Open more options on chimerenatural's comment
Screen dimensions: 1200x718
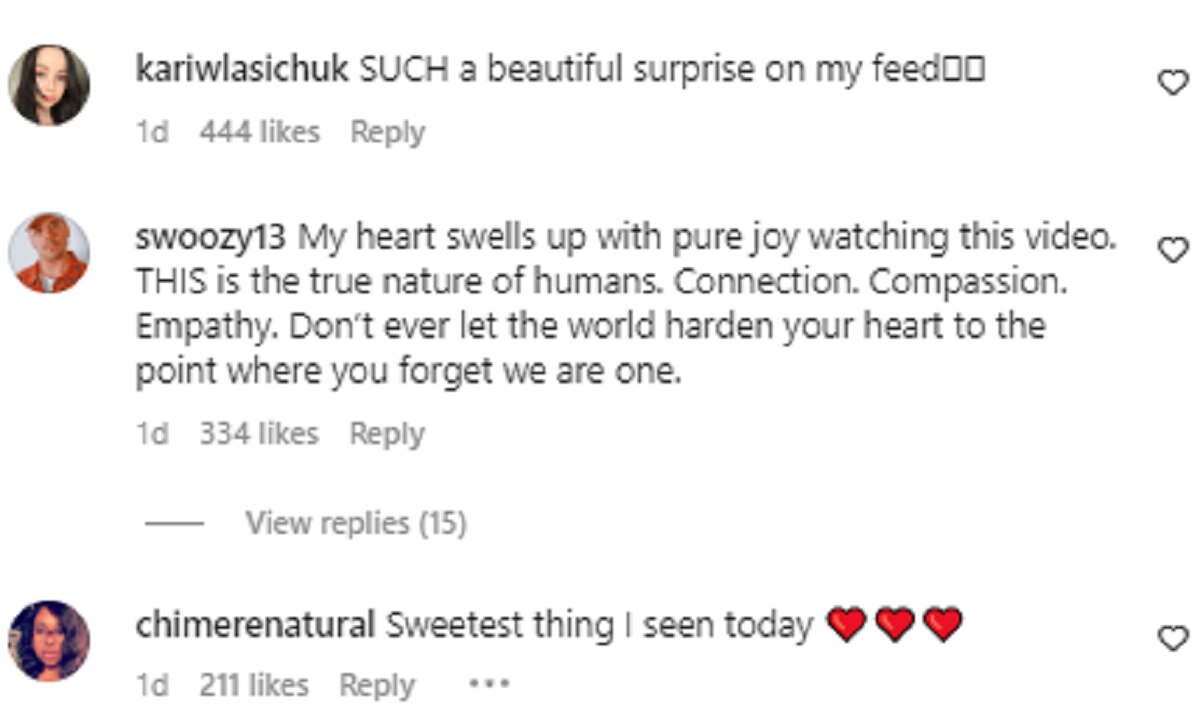(x=489, y=686)
